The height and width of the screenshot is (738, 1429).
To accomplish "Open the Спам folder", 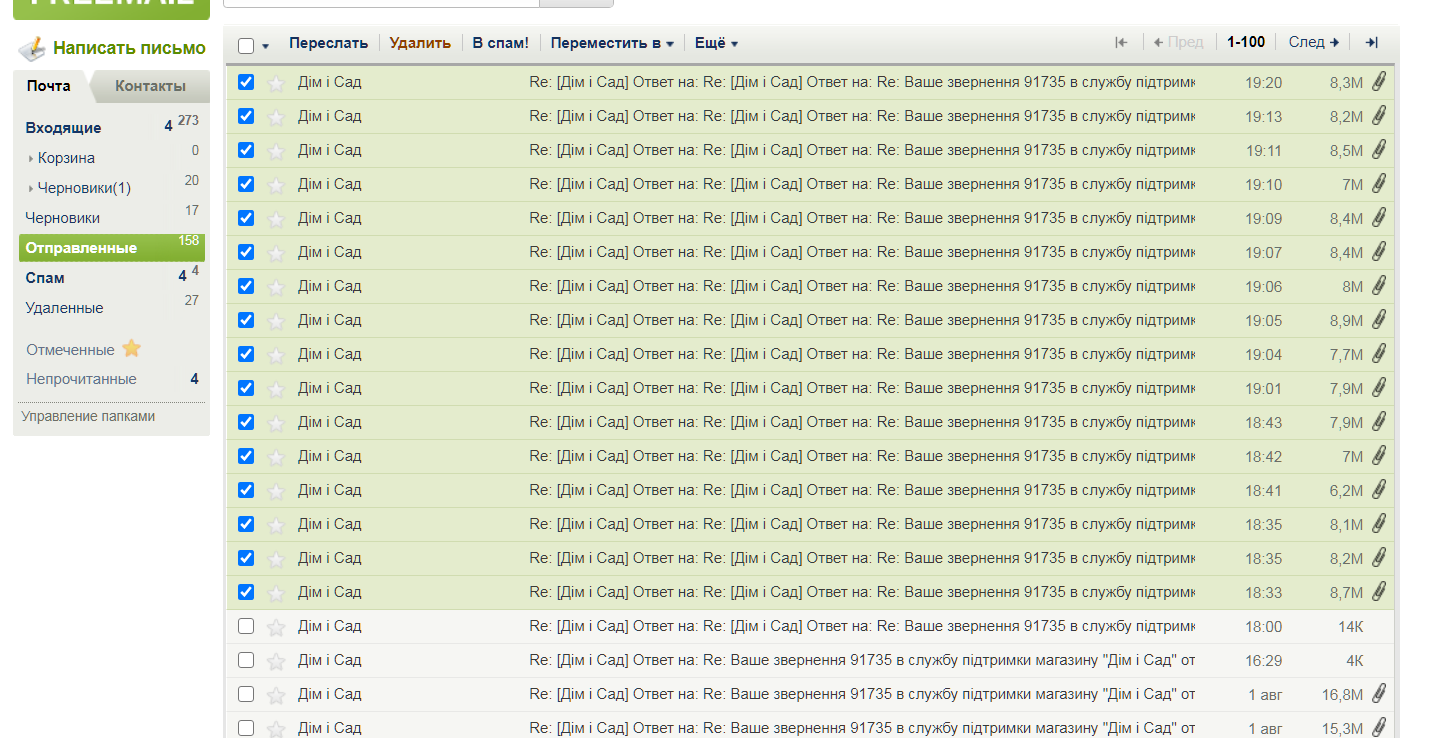I will coord(45,278).
